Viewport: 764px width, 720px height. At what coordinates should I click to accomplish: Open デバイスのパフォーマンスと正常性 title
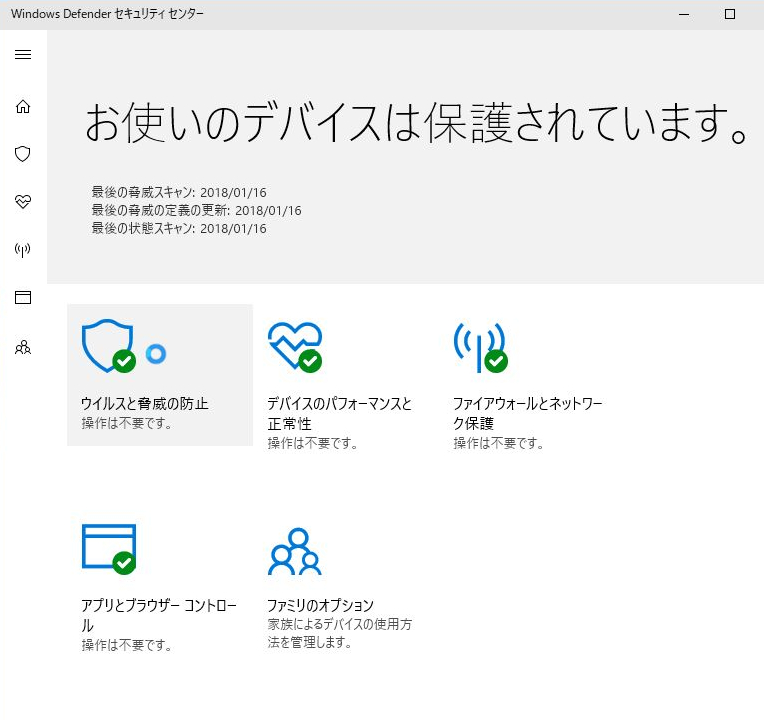click(x=340, y=413)
